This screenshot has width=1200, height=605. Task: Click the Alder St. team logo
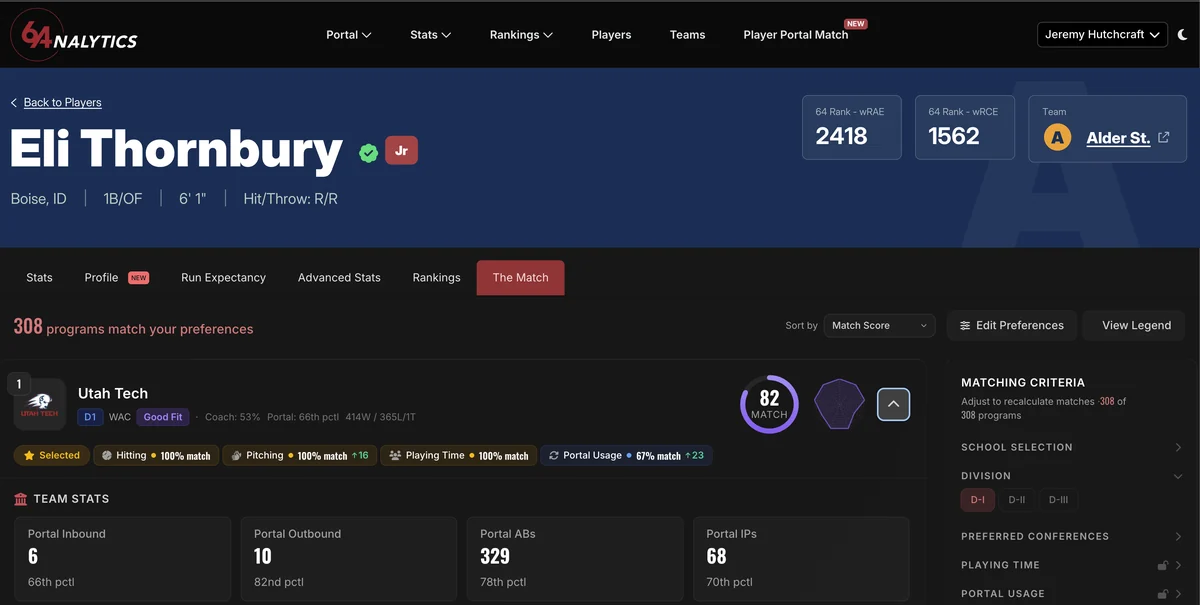pos(1057,137)
